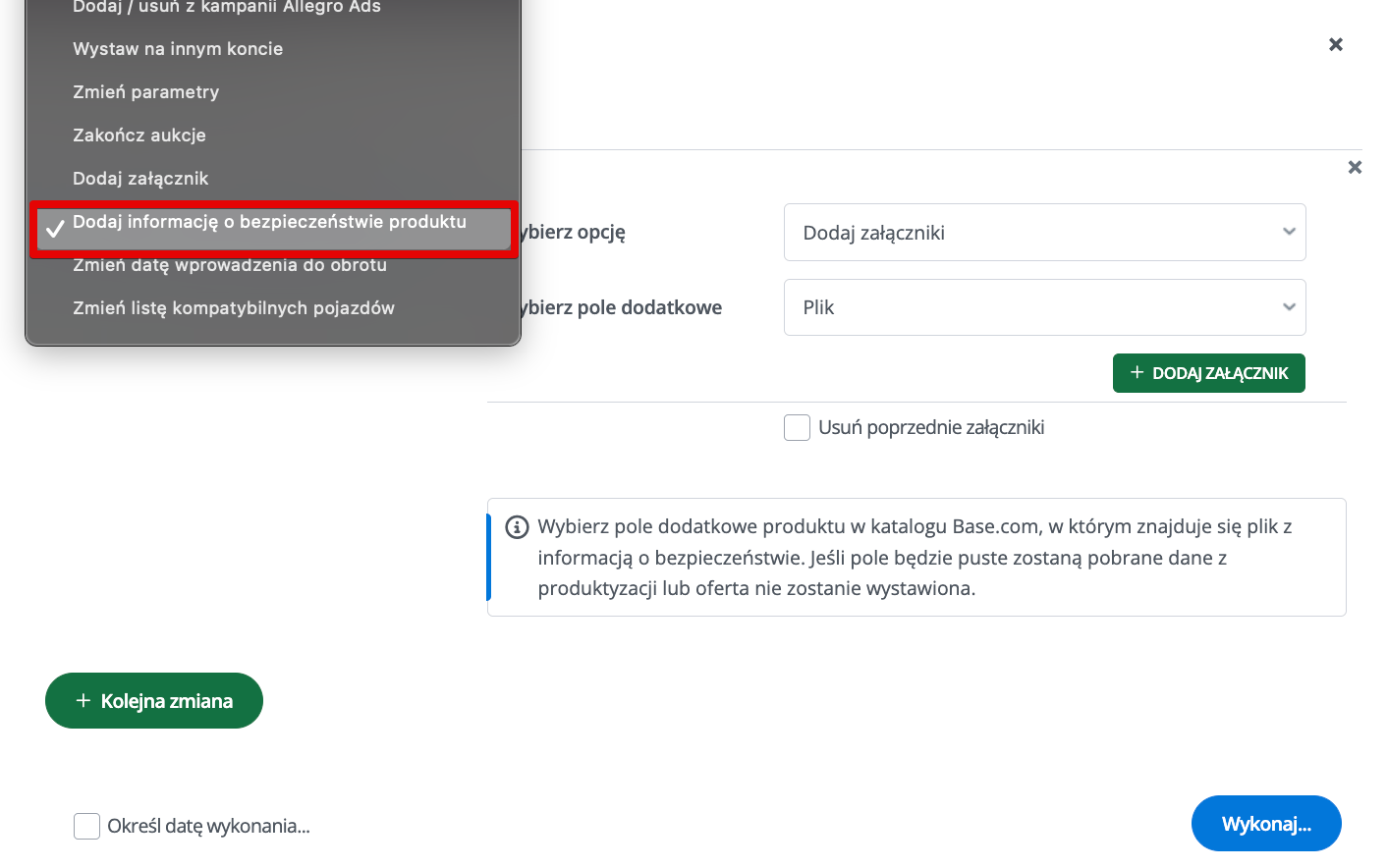
Task: Tick the Określ datę wykonania checkbox
Action: click(87, 826)
